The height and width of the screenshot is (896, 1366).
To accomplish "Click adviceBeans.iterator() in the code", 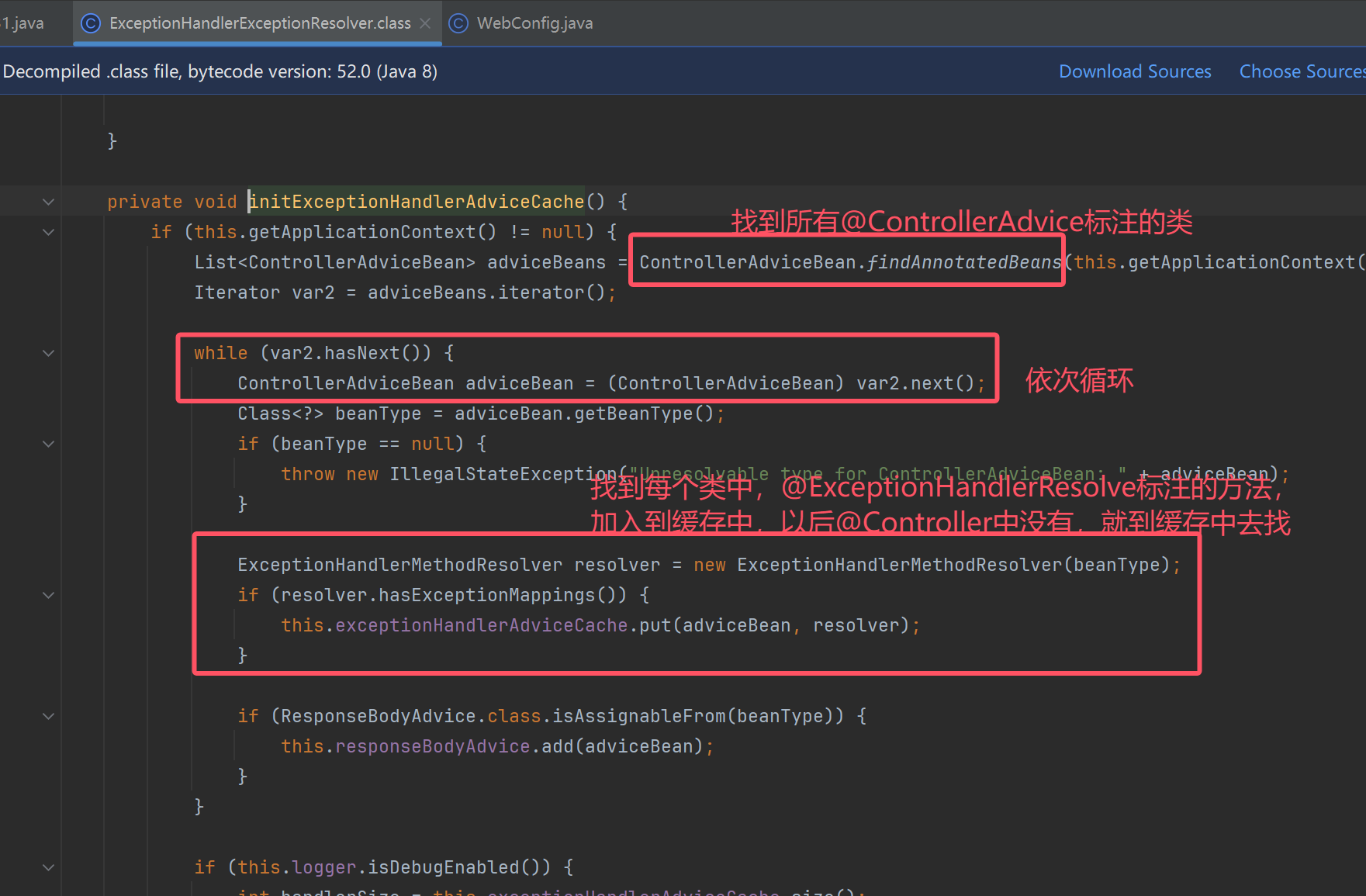I will coord(486,292).
